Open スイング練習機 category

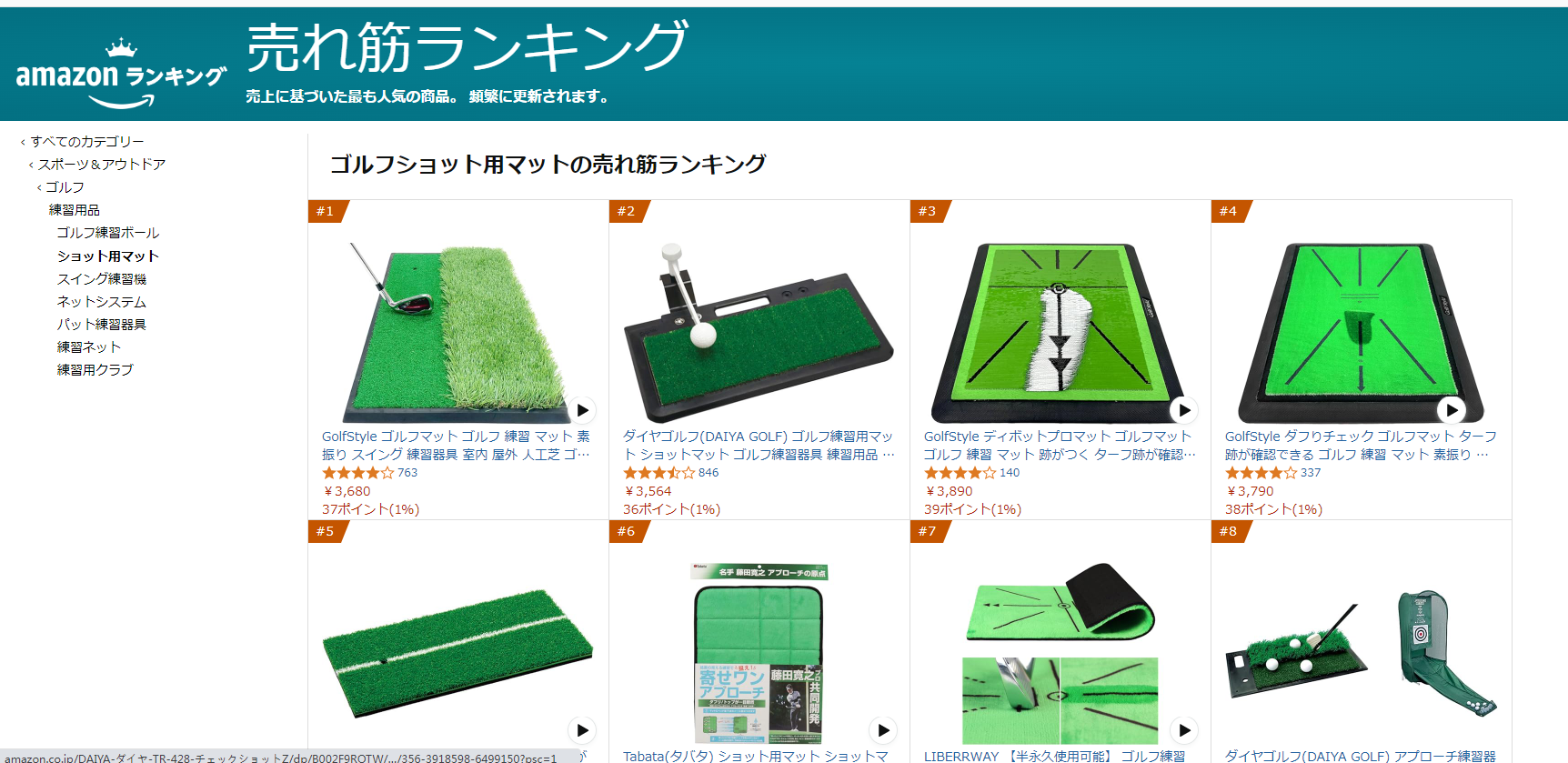102,279
